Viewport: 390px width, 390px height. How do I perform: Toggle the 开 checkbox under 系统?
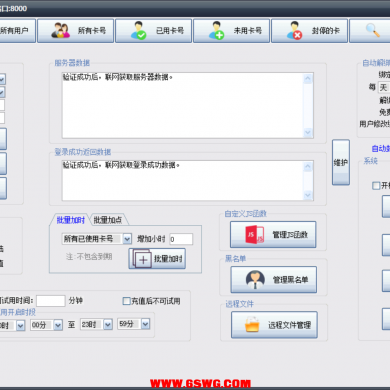376,185
